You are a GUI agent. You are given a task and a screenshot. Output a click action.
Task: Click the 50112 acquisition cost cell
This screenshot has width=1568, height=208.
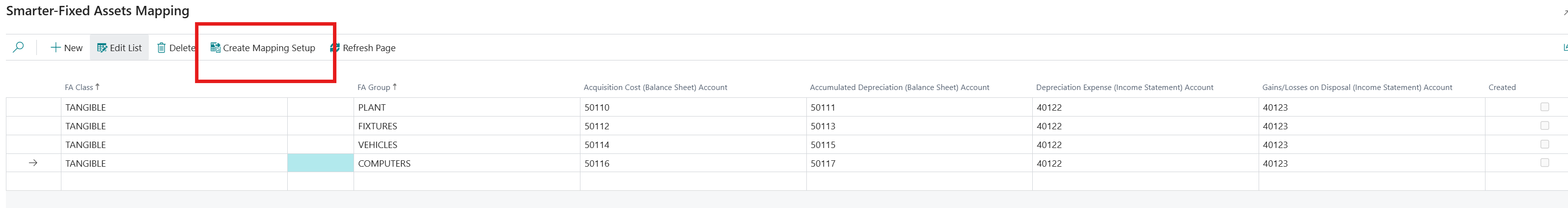[693, 126]
